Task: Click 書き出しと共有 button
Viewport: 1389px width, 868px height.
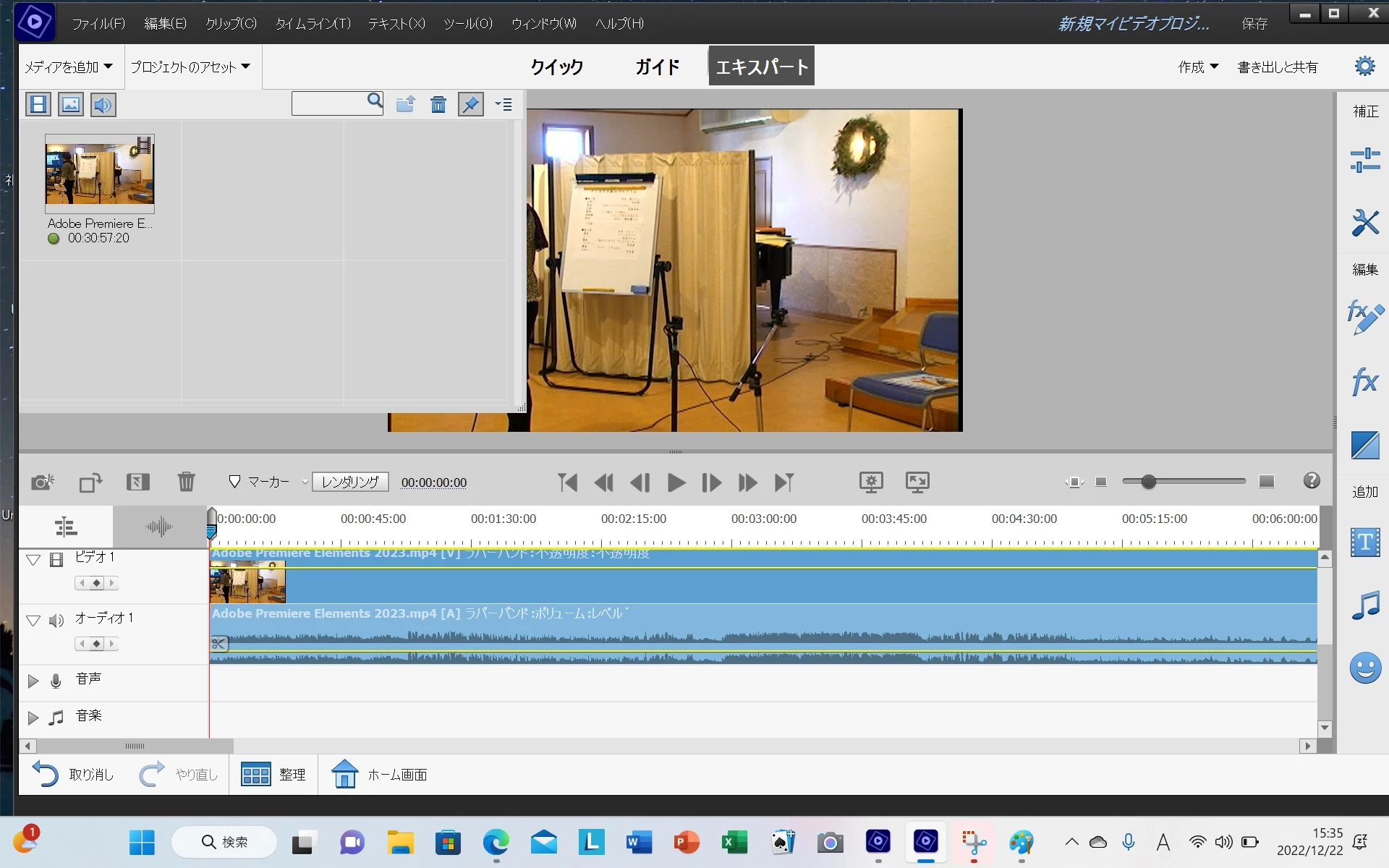Action: [1277, 67]
